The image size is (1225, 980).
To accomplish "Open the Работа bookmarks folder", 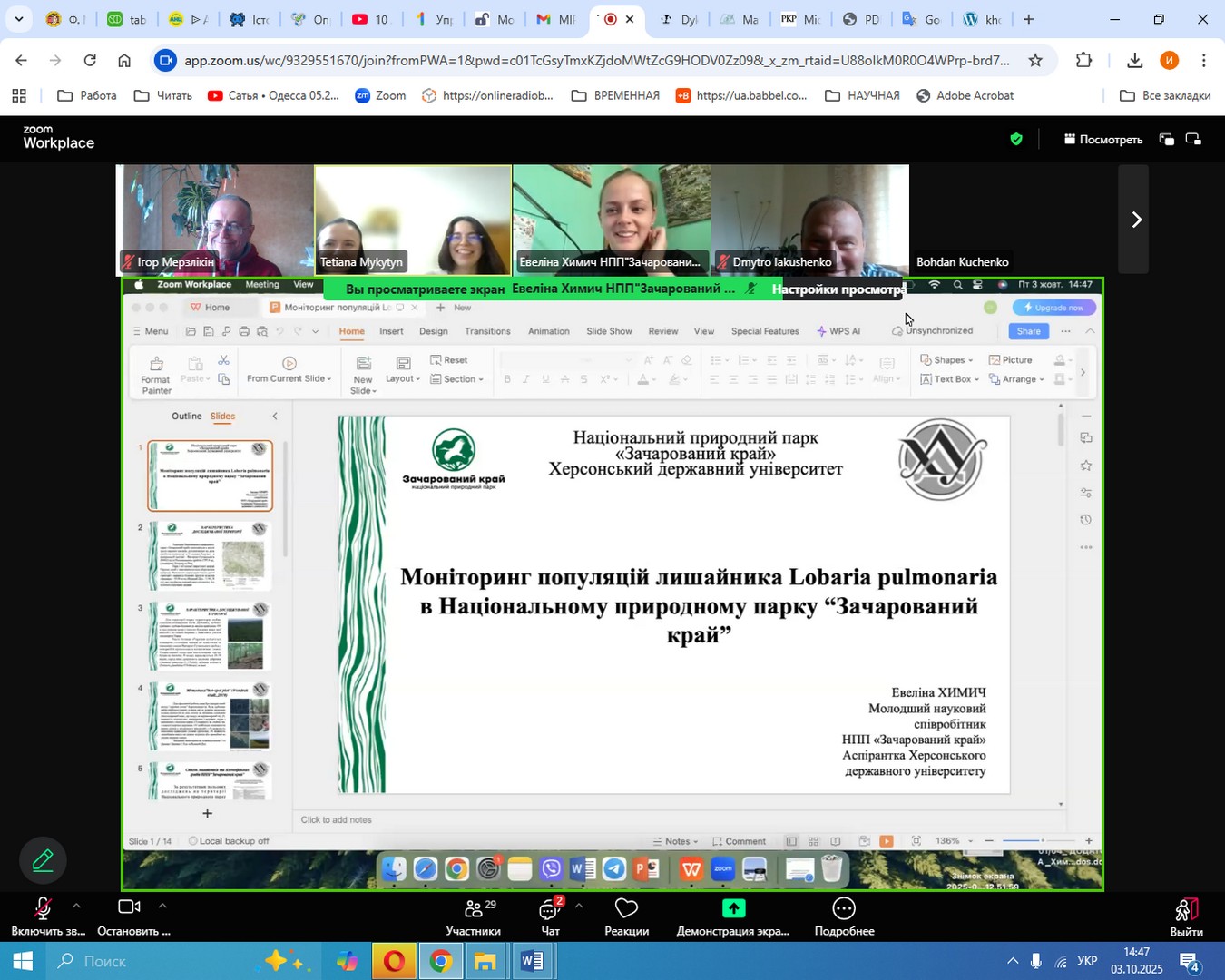I will [x=87, y=95].
